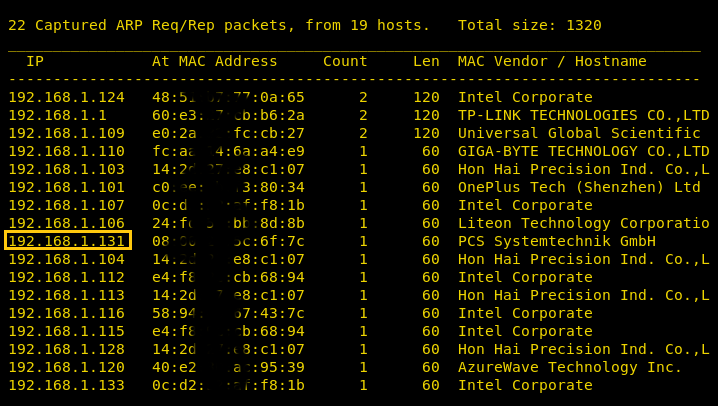Click the 'Total size: 1320' summary text
718x406 pixels.
pyautogui.click(x=530, y=25)
